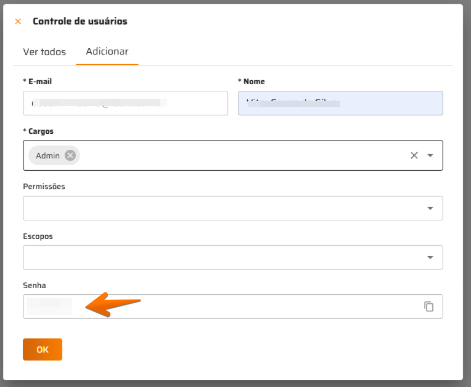Confirm with the orange OK button

coord(43,349)
